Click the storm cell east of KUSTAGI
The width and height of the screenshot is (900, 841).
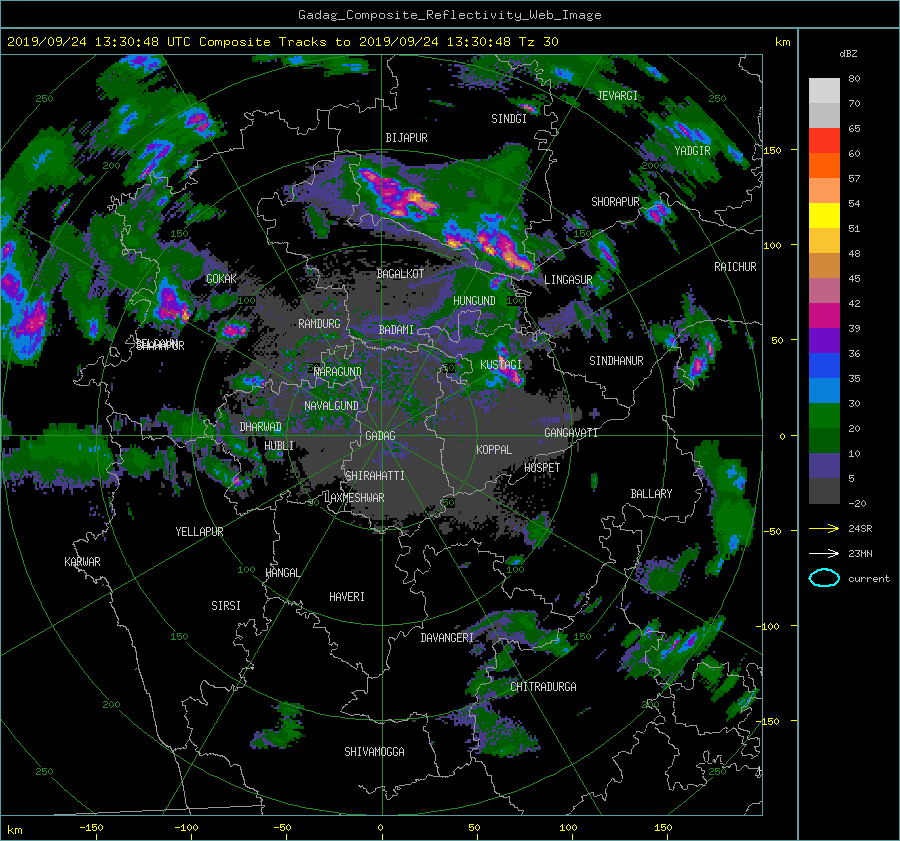(509, 367)
